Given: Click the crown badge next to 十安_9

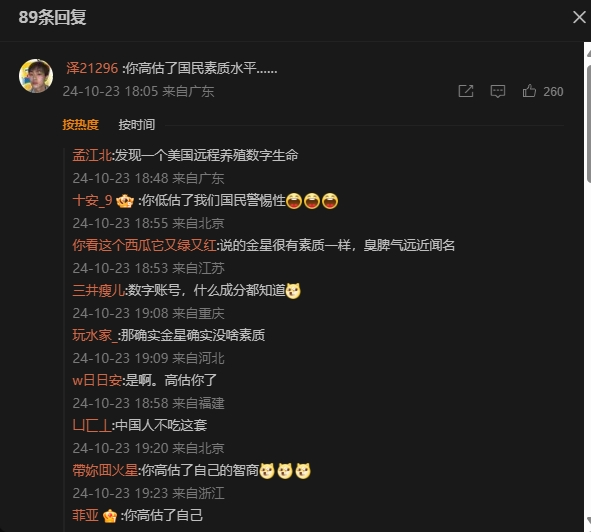Looking at the screenshot, I should [125, 201].
